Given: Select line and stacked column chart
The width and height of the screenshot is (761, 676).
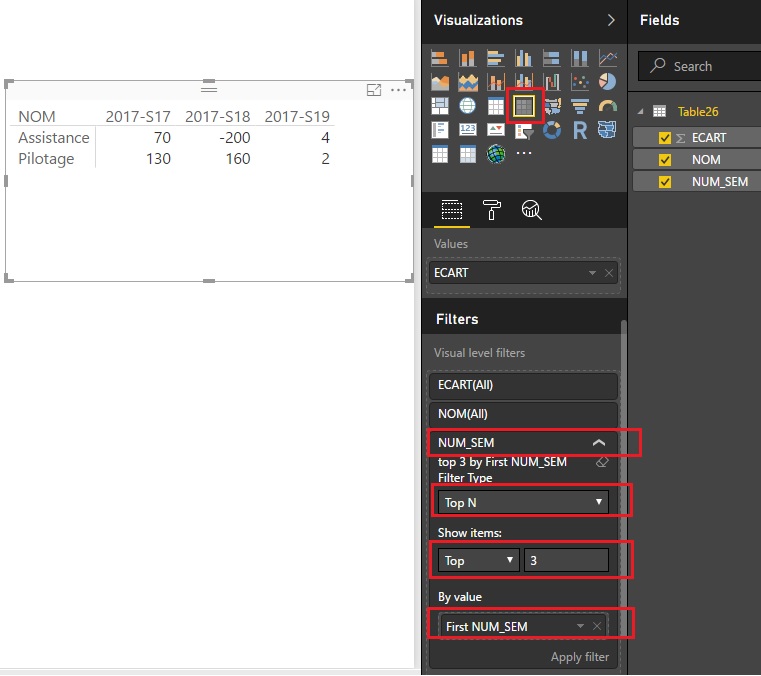Looking at the screenshot, I should pos(496,82).
